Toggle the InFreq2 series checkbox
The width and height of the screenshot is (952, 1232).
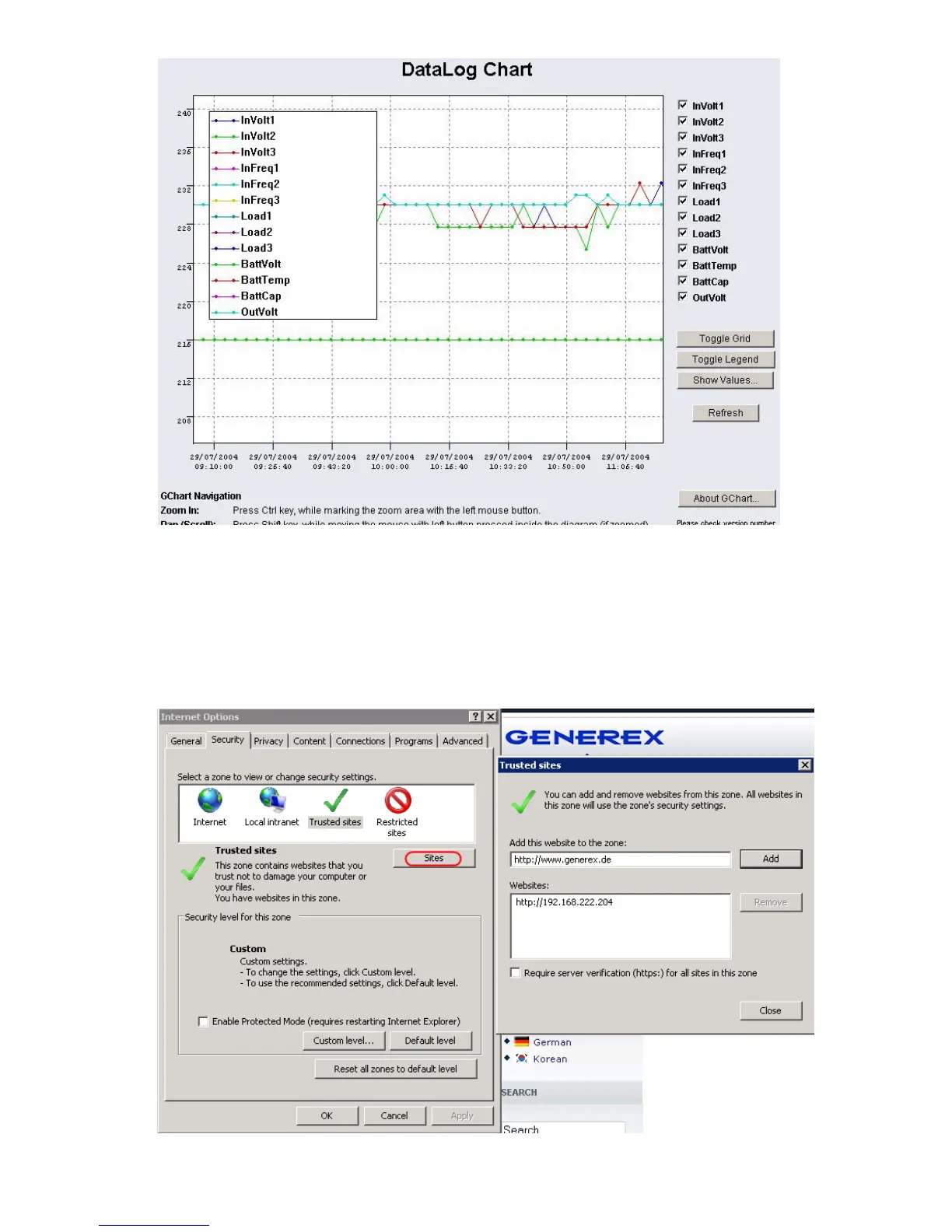point(683,169)
